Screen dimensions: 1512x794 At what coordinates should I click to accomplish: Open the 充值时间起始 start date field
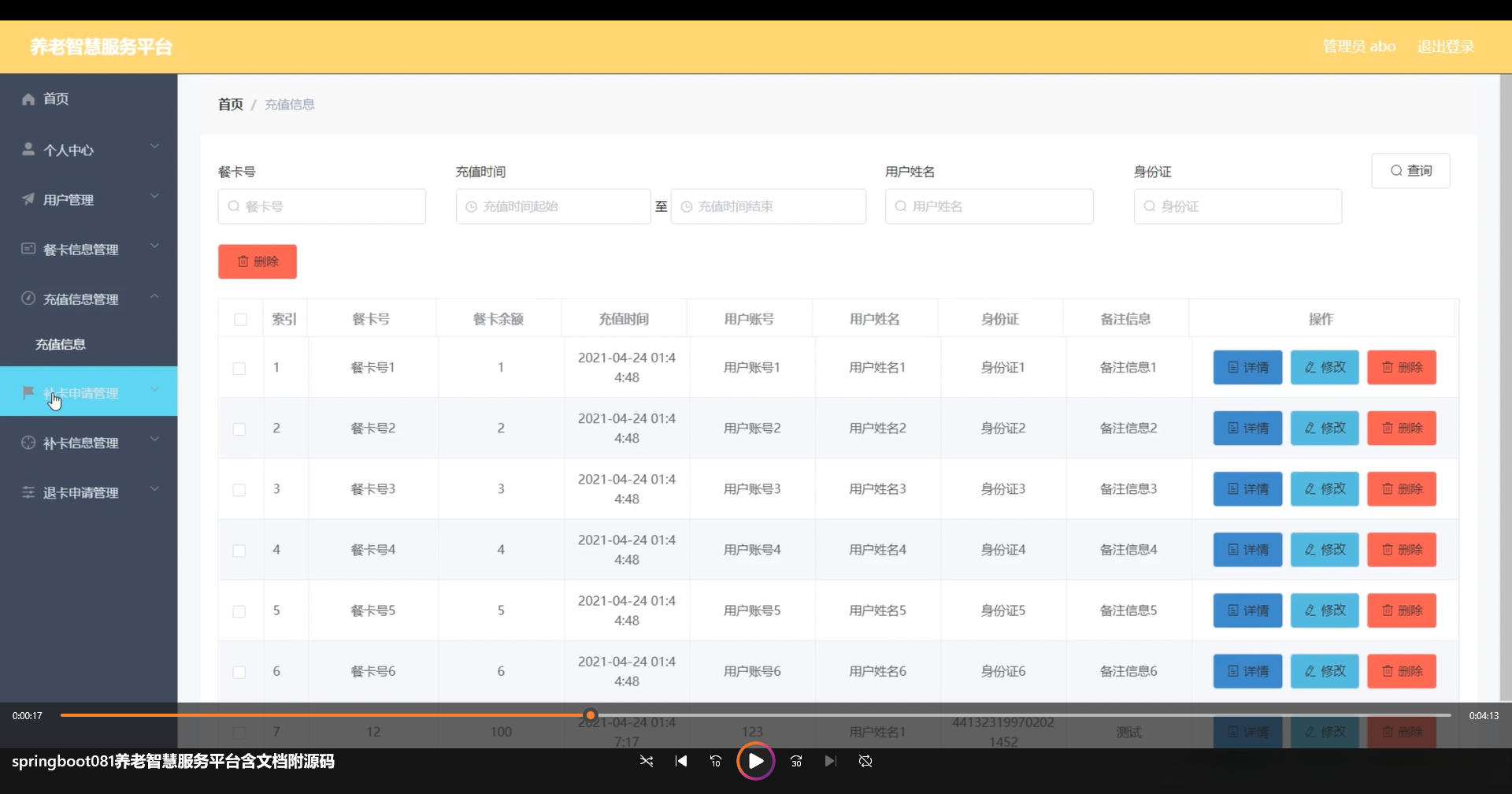click(554, 206)
